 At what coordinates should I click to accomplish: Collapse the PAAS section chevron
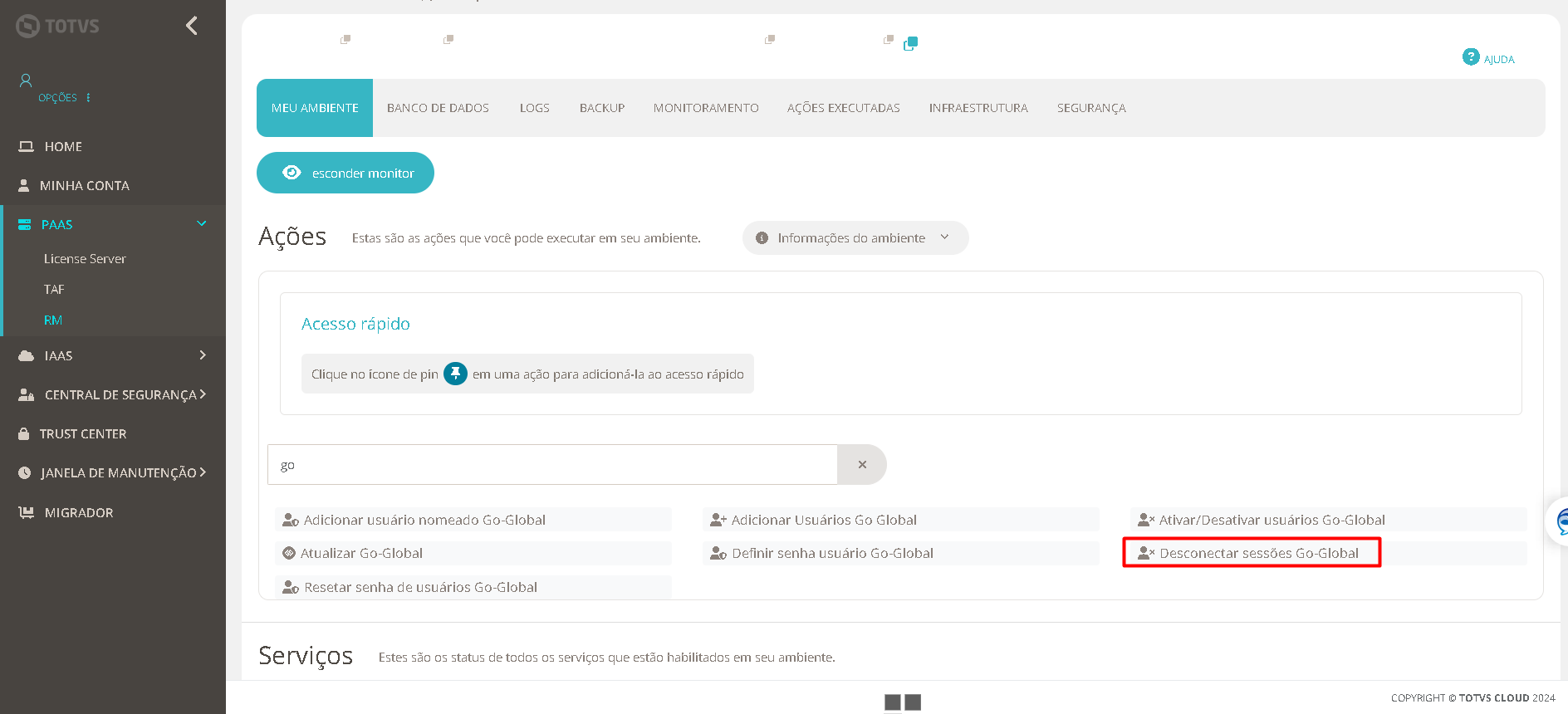pyautogui.click(x=201, y=224)
